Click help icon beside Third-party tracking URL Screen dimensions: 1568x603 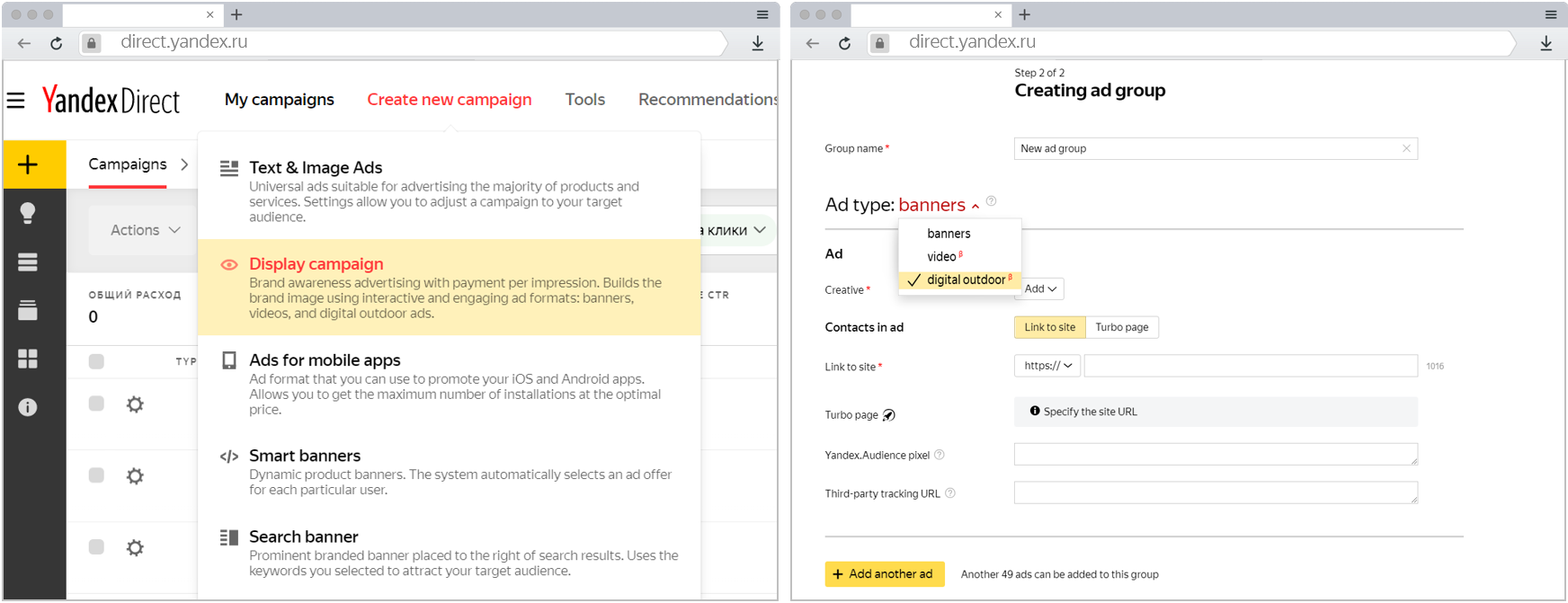point(950,493)
